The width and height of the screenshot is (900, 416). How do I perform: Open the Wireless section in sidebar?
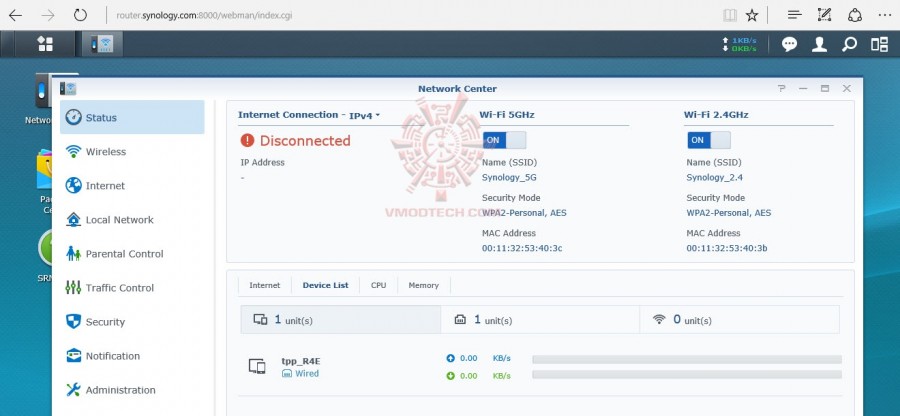tap(132, 151)
